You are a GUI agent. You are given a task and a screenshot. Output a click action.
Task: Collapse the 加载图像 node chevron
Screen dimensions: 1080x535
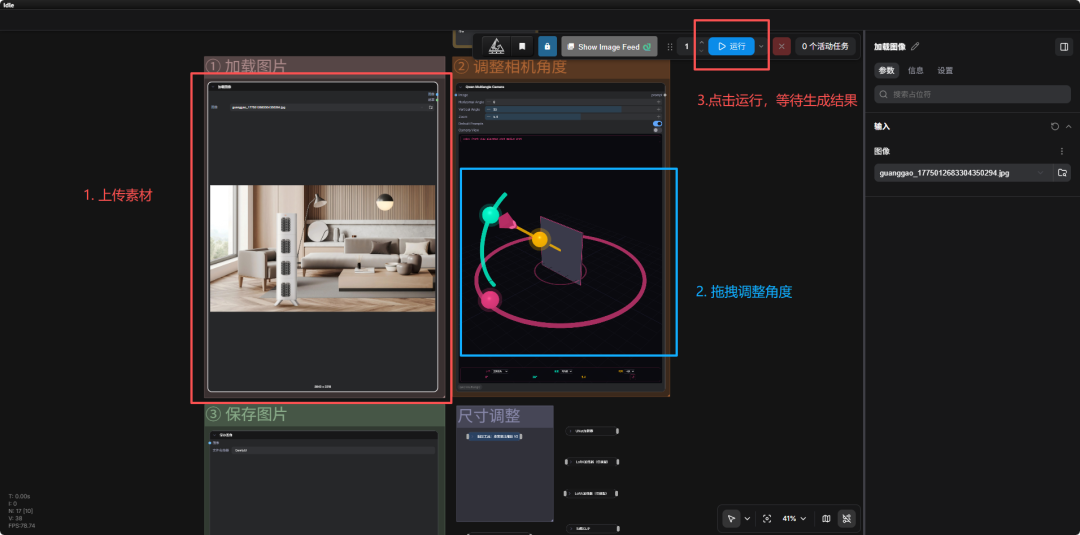coord(212,87)
